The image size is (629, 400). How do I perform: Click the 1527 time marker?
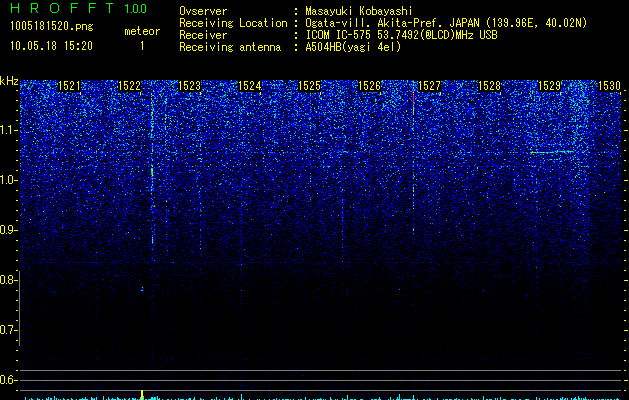point(430,86)
